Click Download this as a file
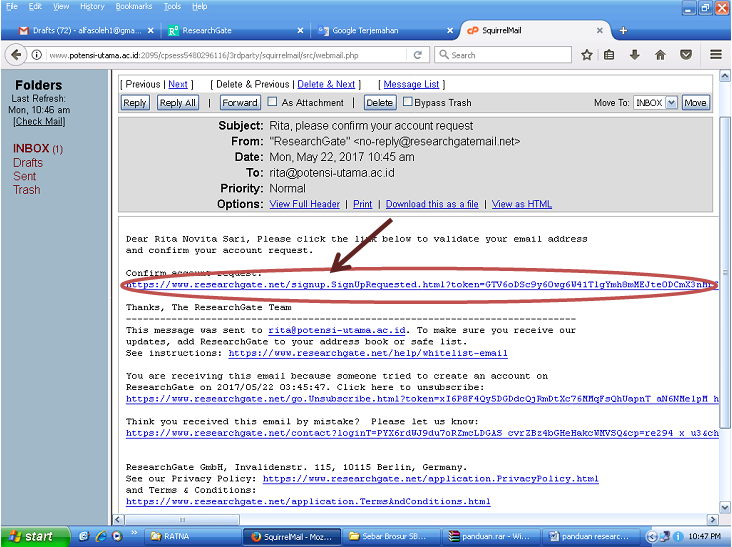The height and width of the screenshot is (547, 732). coord(432,204)
